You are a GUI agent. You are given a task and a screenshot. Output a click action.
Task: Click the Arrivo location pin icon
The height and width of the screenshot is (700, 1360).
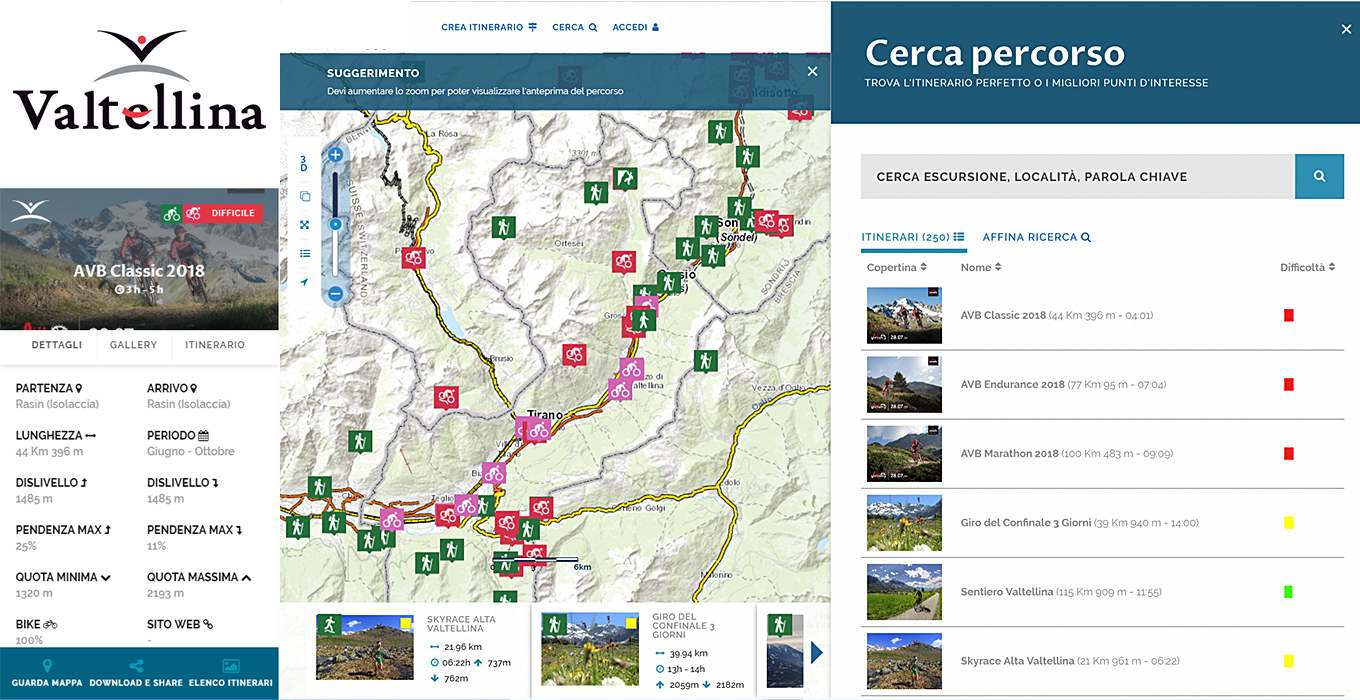[x=194, y=388]
